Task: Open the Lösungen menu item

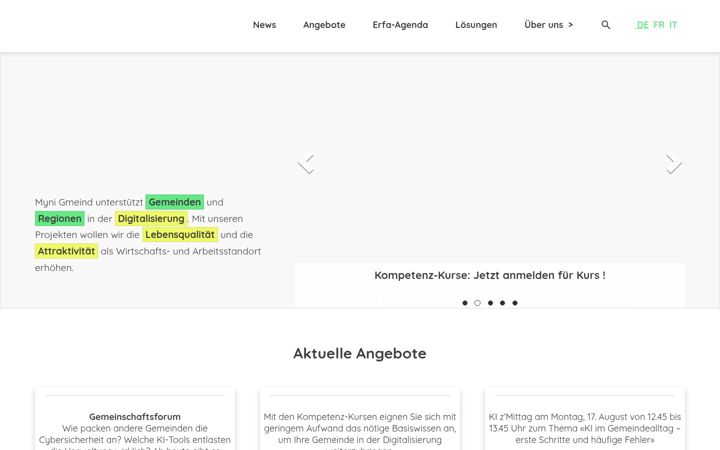Action: coord(476,25)
